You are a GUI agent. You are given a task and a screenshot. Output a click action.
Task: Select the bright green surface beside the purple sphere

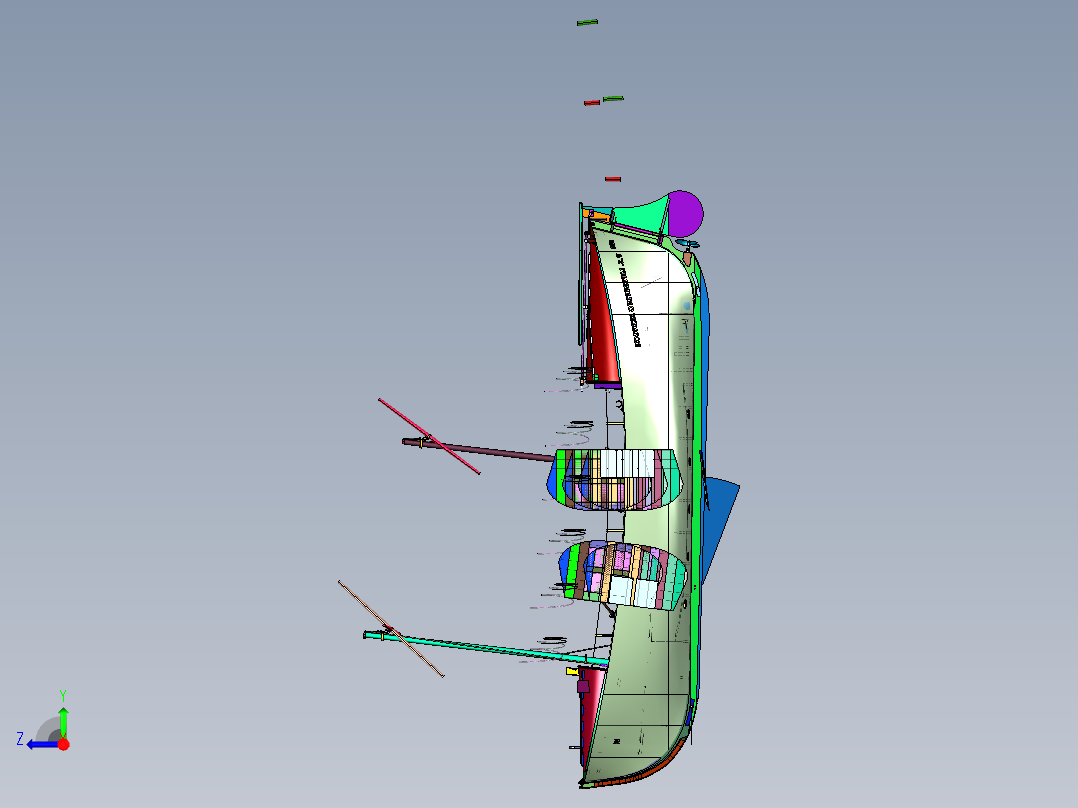[641, 215]
